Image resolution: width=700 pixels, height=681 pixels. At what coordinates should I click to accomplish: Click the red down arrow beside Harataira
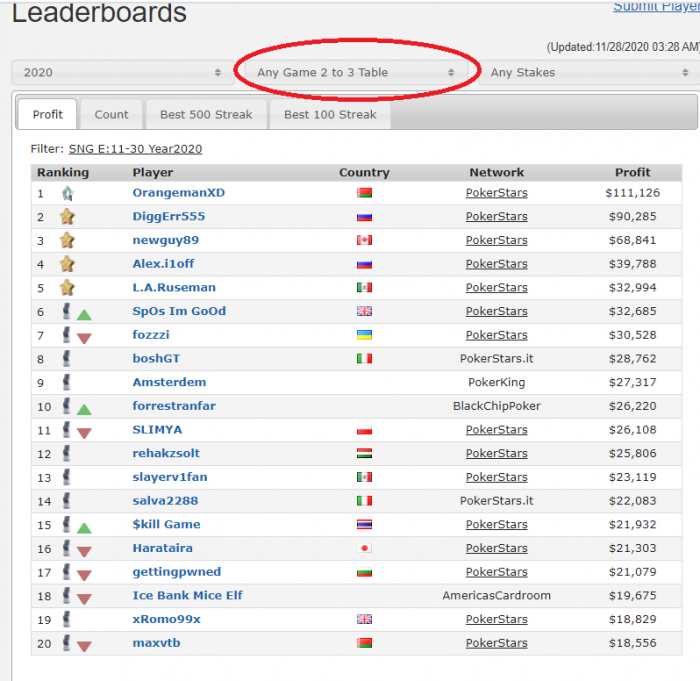coord(84,552)
